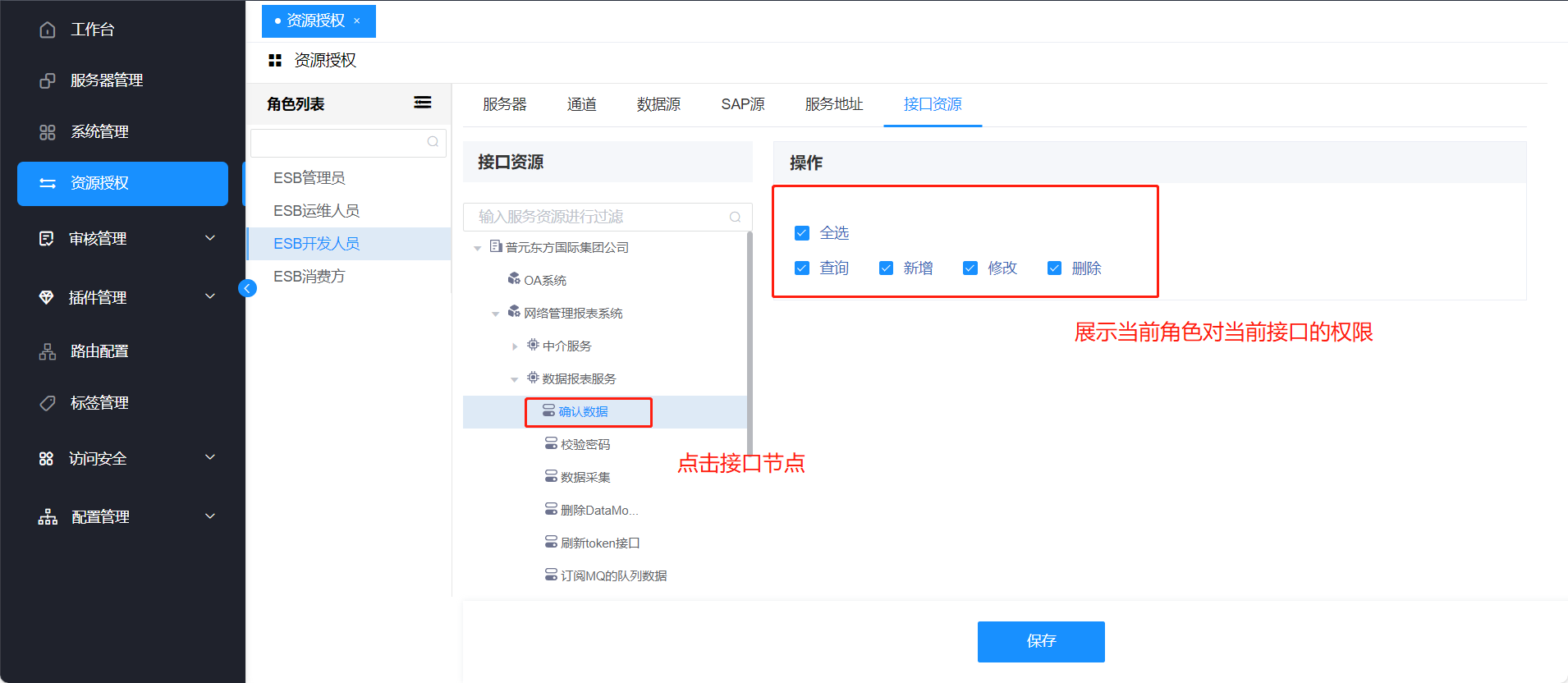This screenshot has height=683, width=1568.
Task: Click the 路由配置 sidebar icon
Action: coord(48,351)
